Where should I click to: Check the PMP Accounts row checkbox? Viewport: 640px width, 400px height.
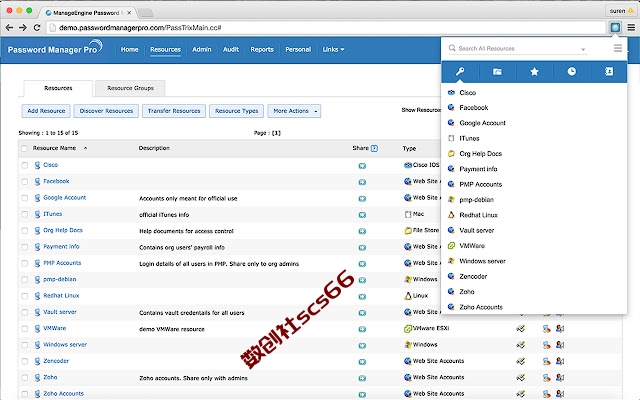[x=24, y=263]
